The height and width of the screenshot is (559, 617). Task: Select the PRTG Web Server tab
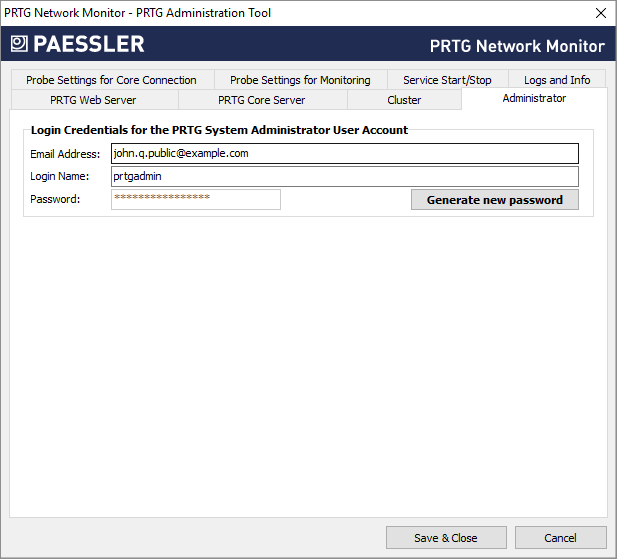93,100
